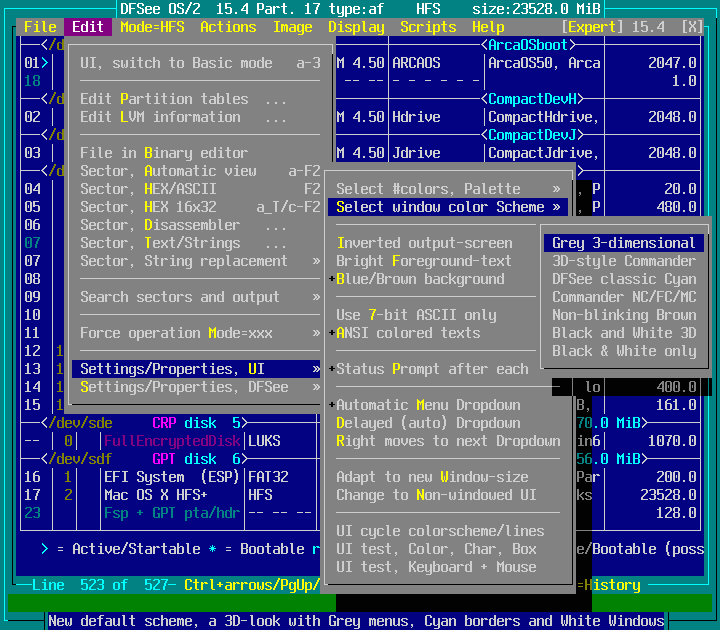Click /dev/sde CRP disk 5 header

144,422
